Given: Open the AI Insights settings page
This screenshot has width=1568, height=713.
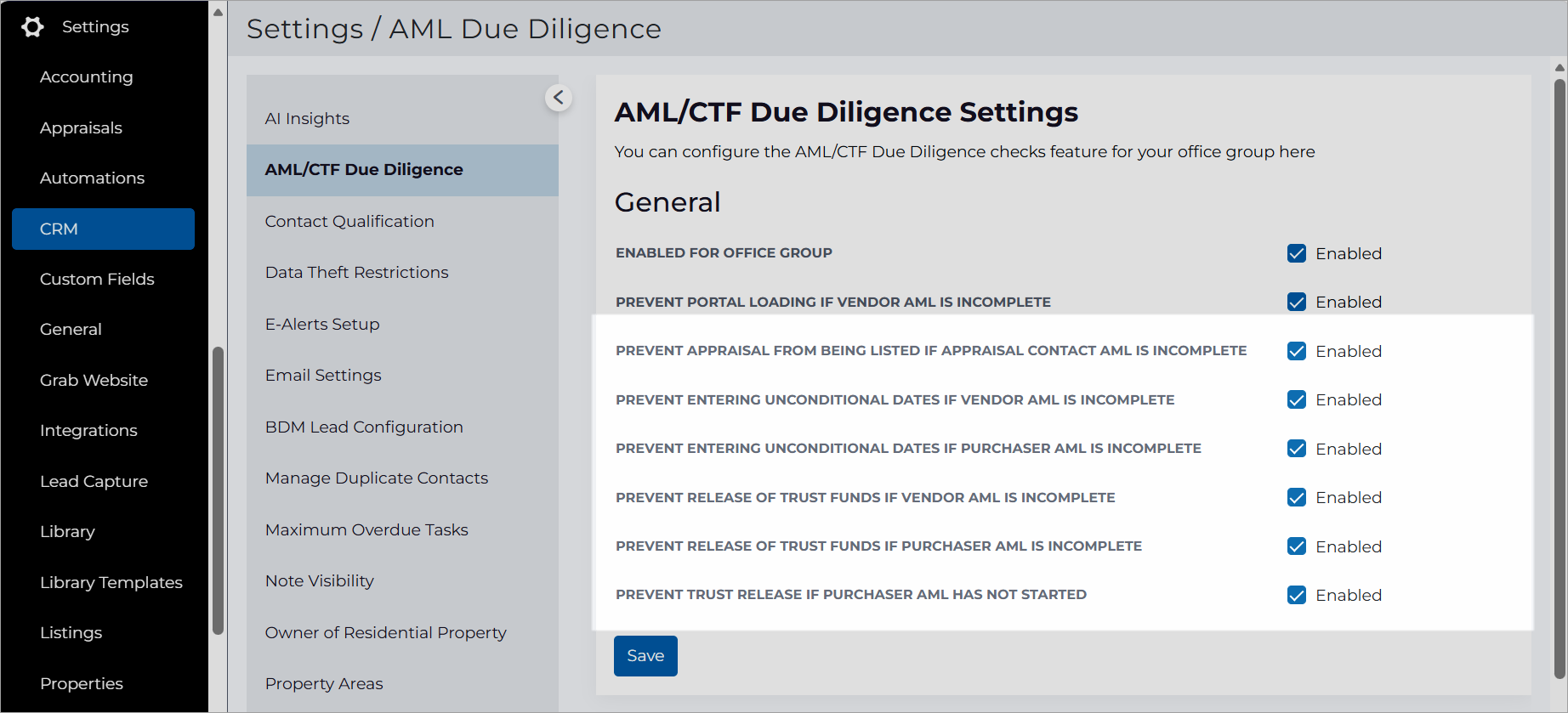Looking at the screenshot, I should point(307,119).
